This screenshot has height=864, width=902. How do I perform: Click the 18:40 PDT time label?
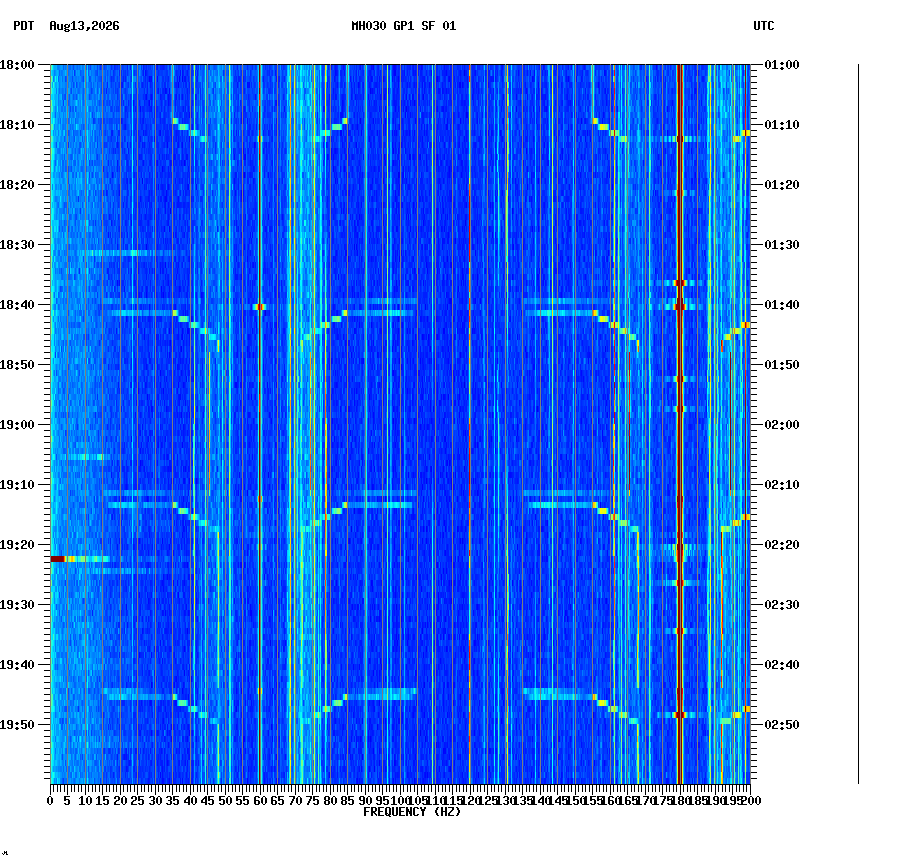point(17,305)
